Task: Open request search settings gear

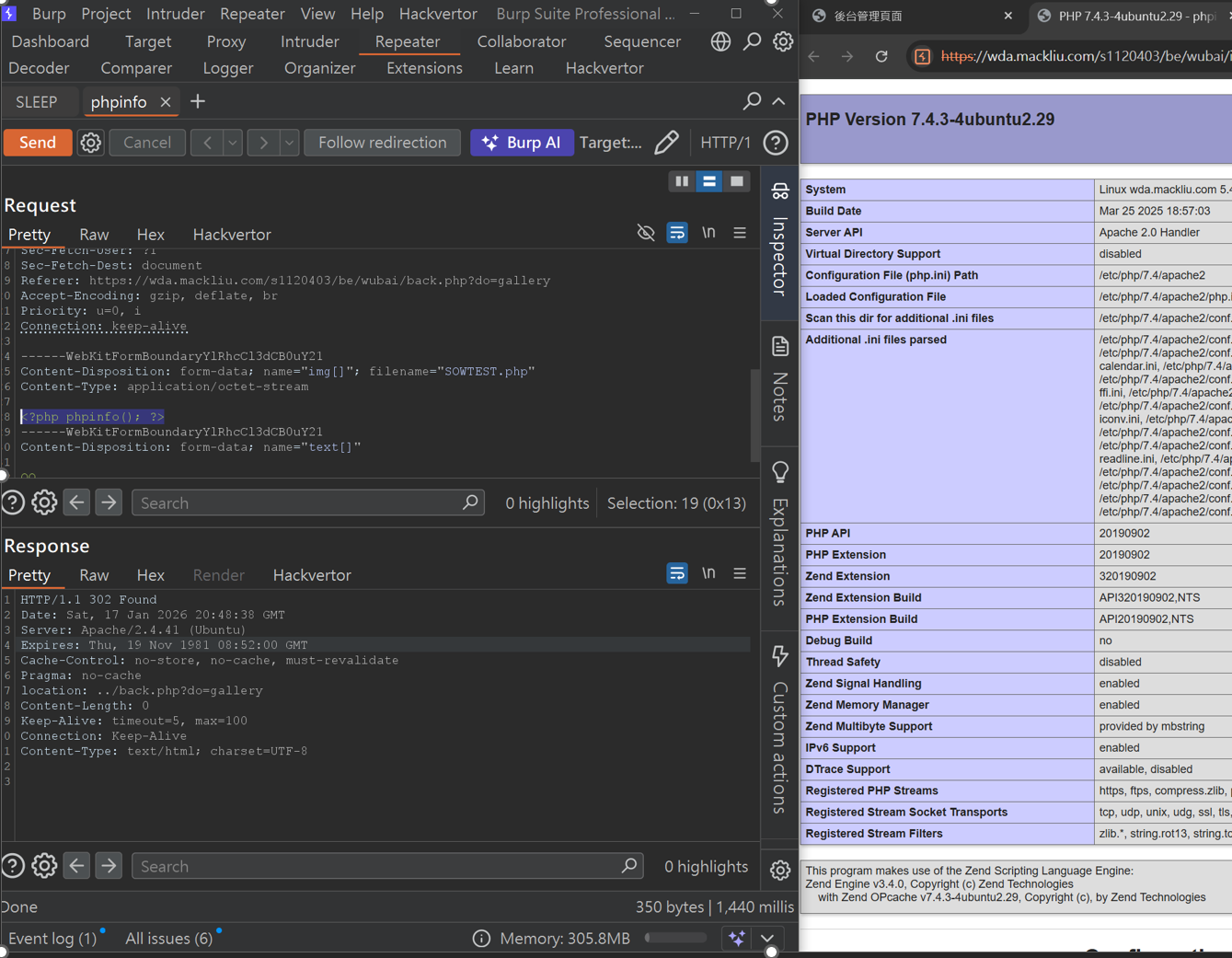Action: coord(44,502)
